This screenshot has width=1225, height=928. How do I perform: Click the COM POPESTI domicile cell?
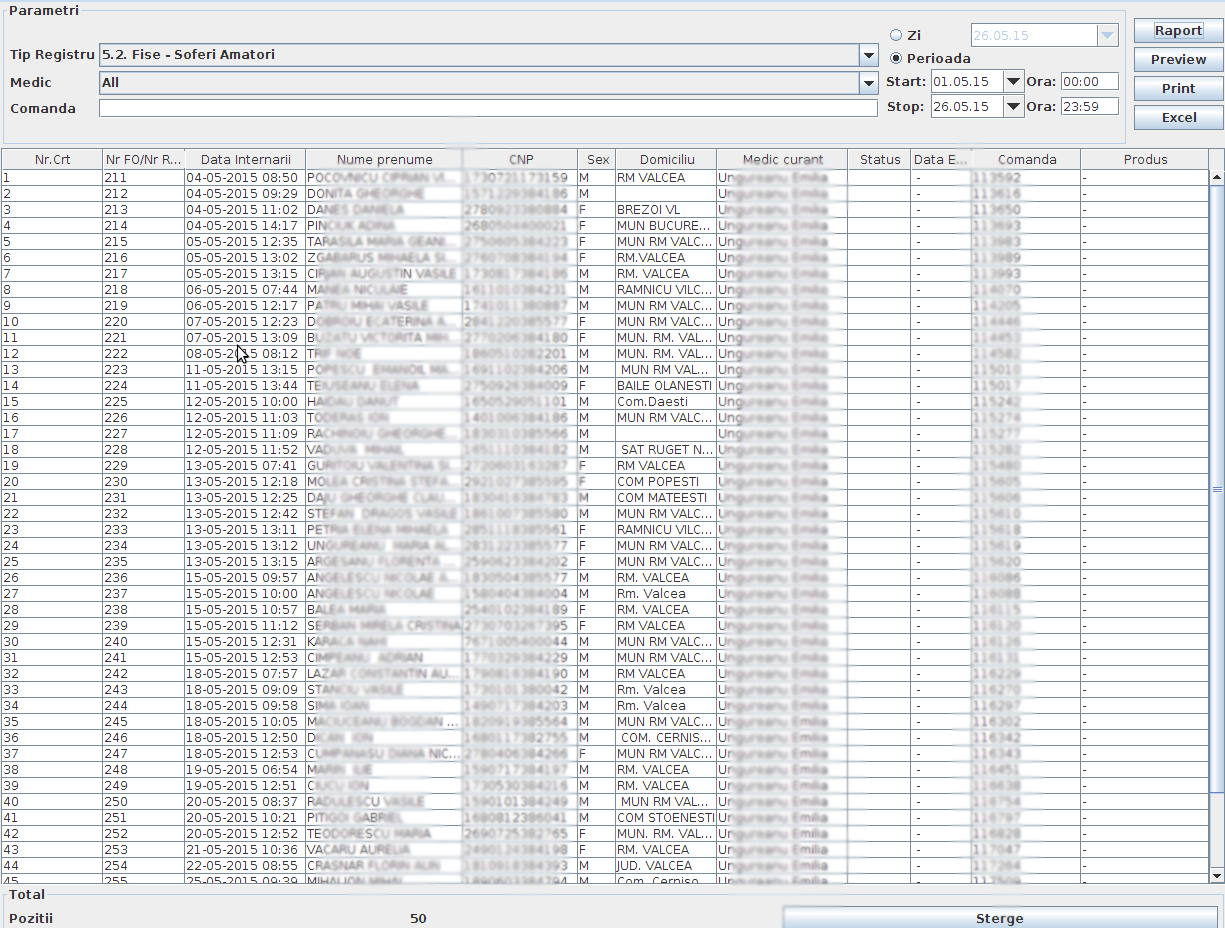tap(666, 481)
